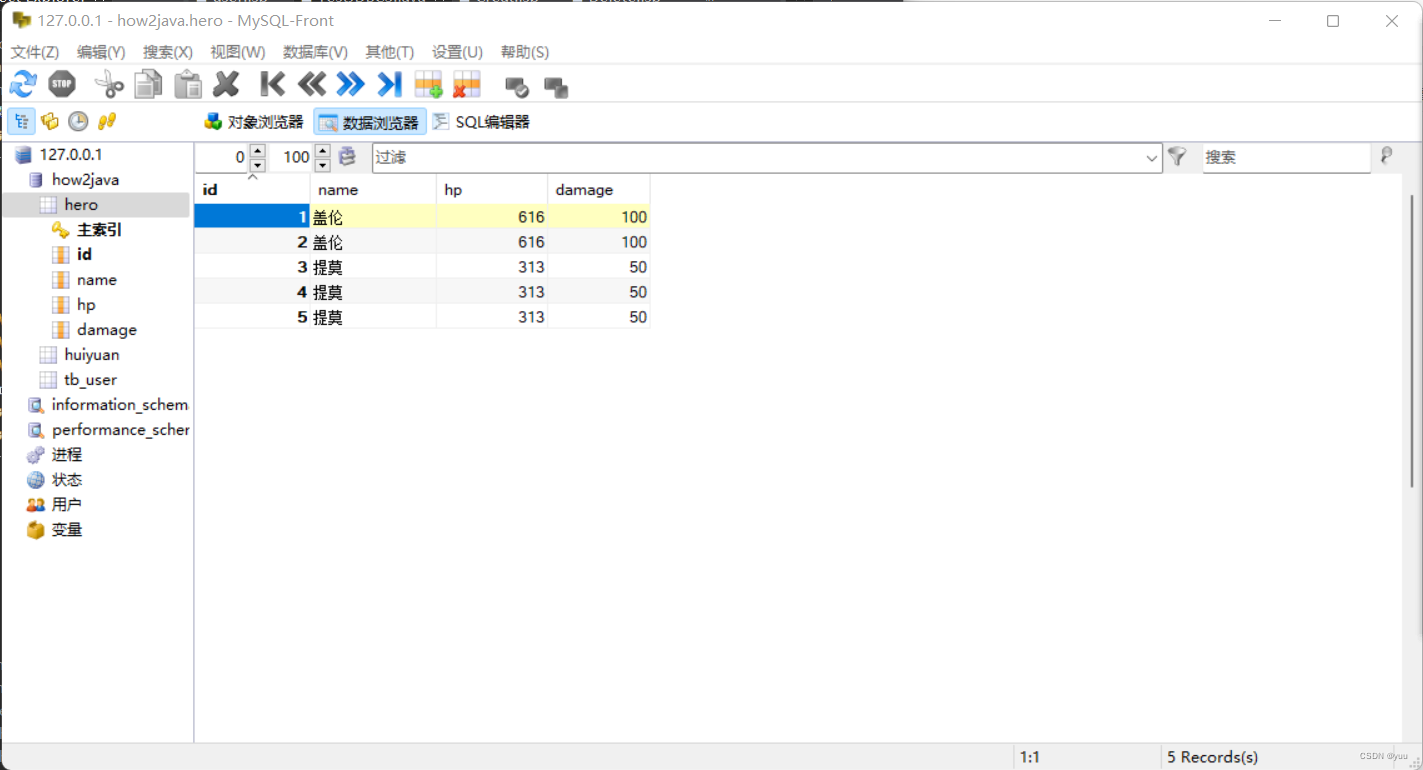Toggle the object tree sidebar
Viewport: 1423px width, 770px height.
tap(21, 120)
